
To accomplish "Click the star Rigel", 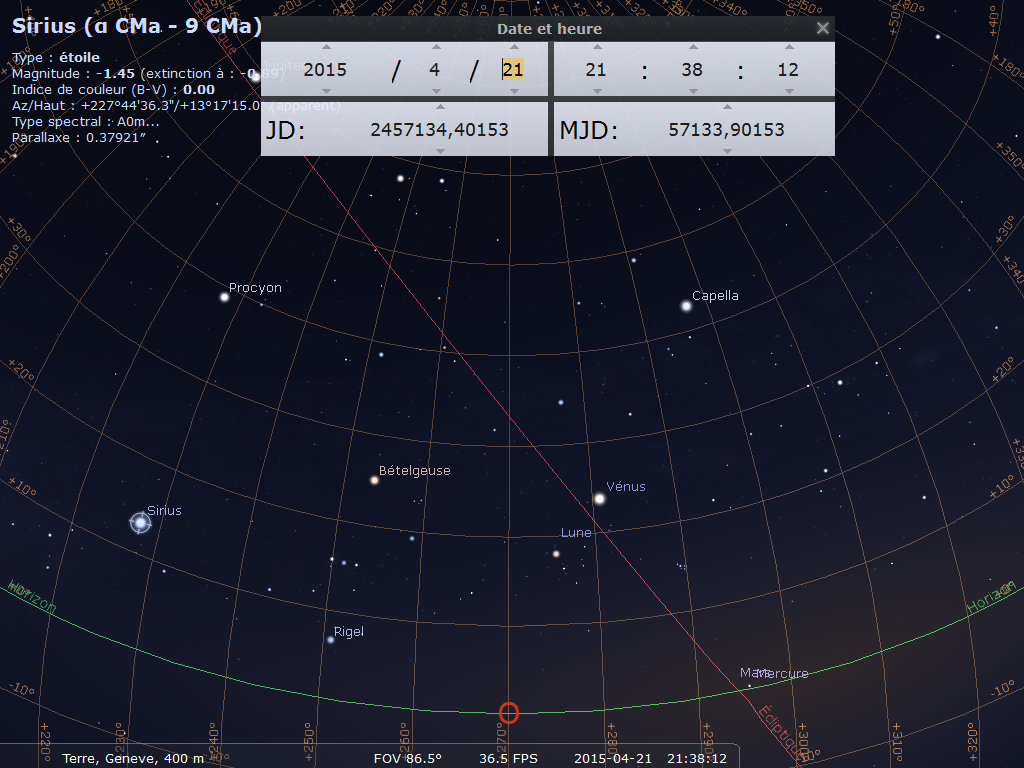I will pyautogui.click(x=330, y=639).
